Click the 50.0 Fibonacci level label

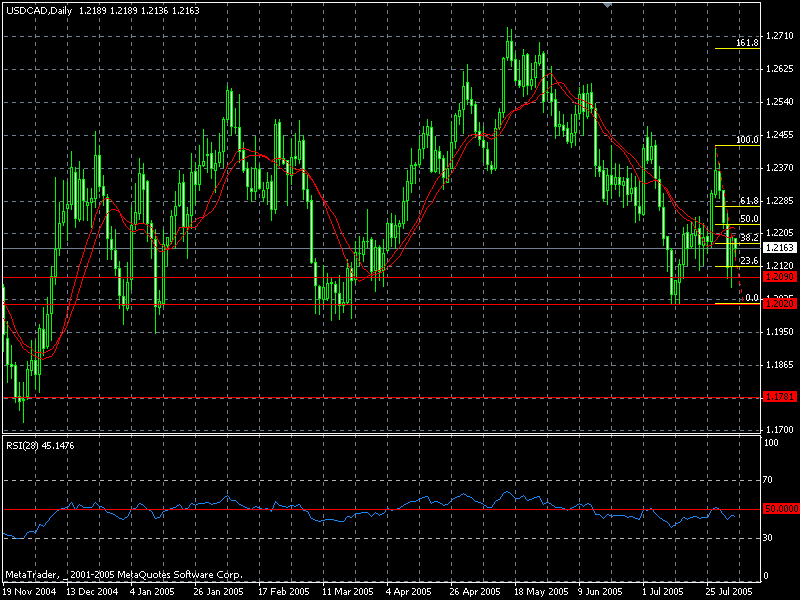coord(749,219)
